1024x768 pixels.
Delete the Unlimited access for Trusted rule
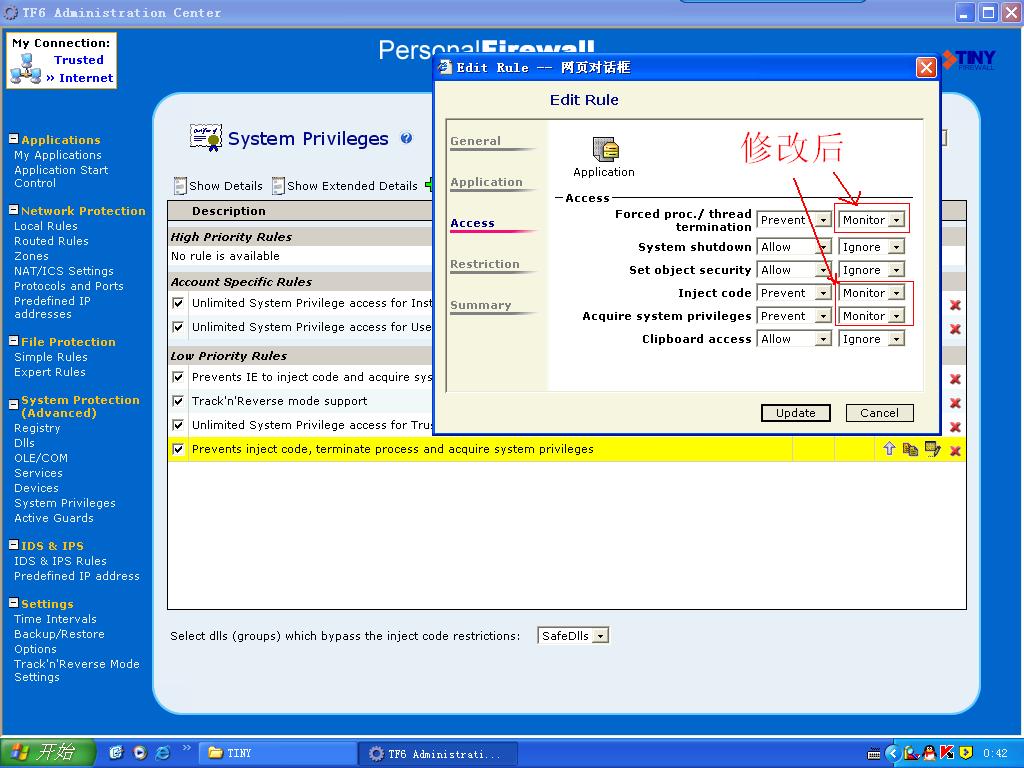[x=955, y=426]
